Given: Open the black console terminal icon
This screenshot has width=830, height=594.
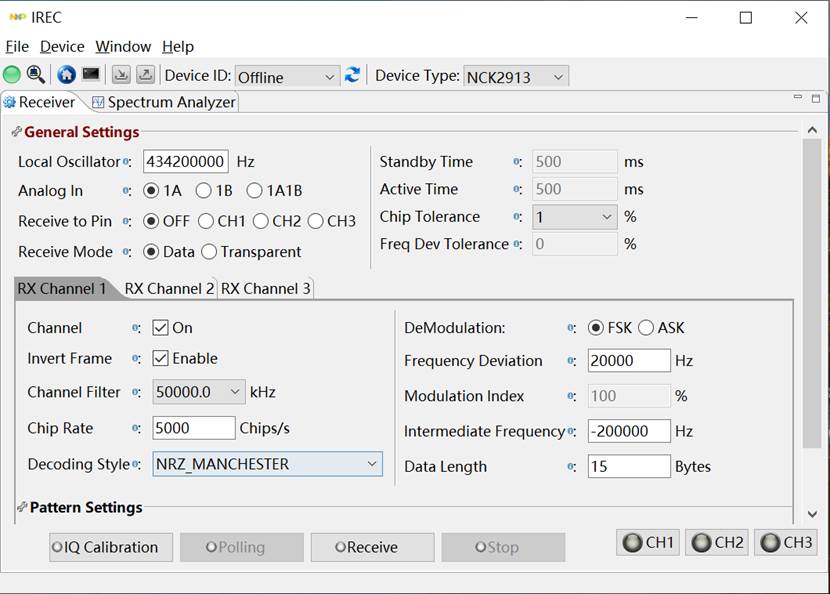Looking at the screenshot, I should (90, 75).
